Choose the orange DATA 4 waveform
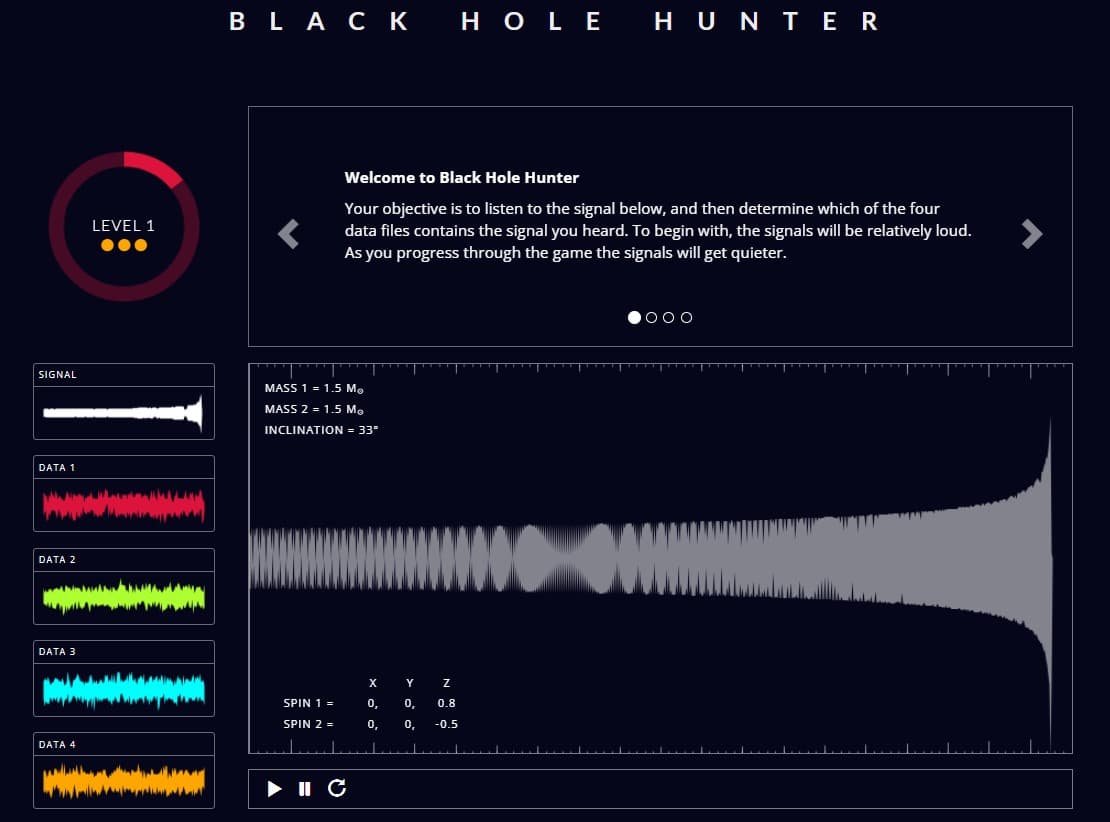Screen dimensions: 1110x822 coord(124,781)
